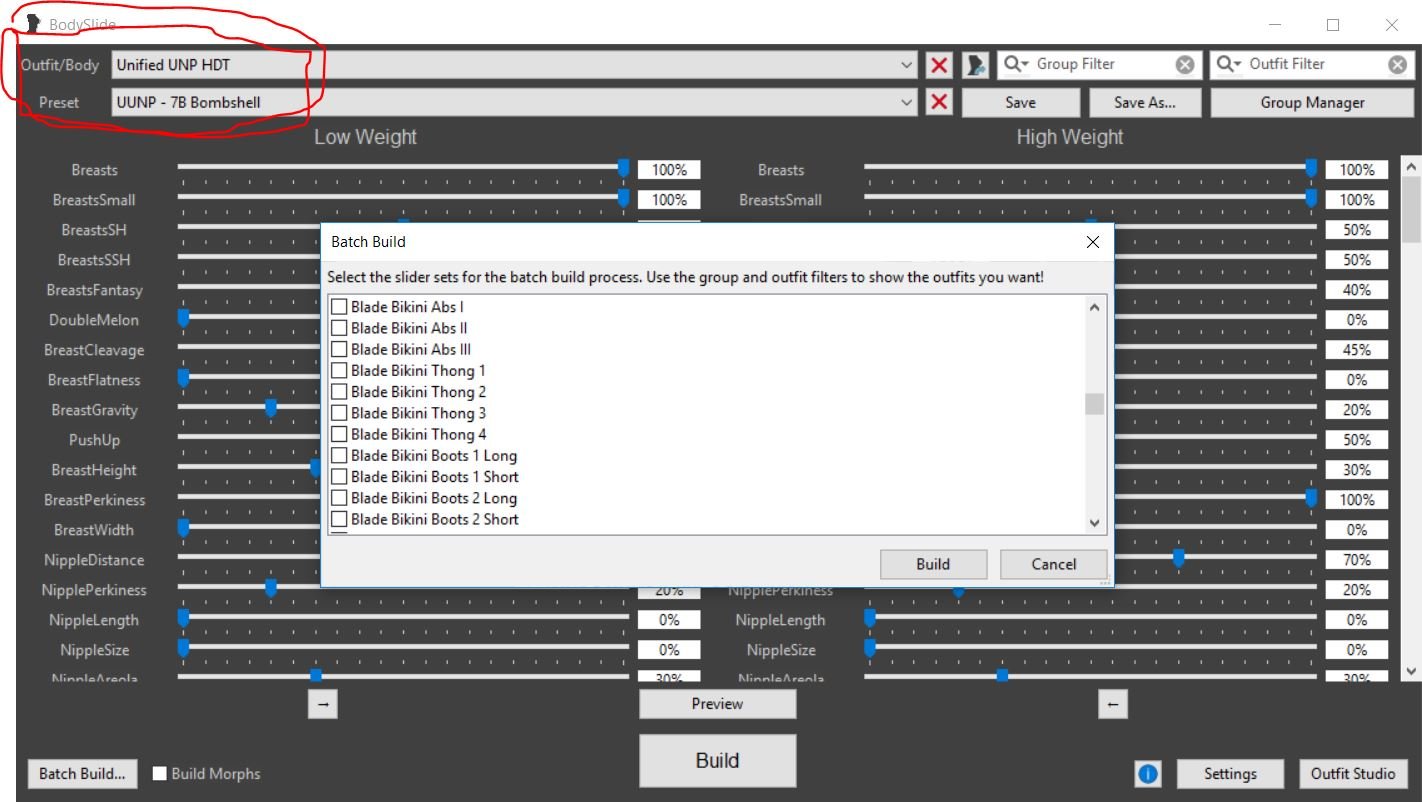Clear the Outfit/Body selection with red X

tap(939, 65)
